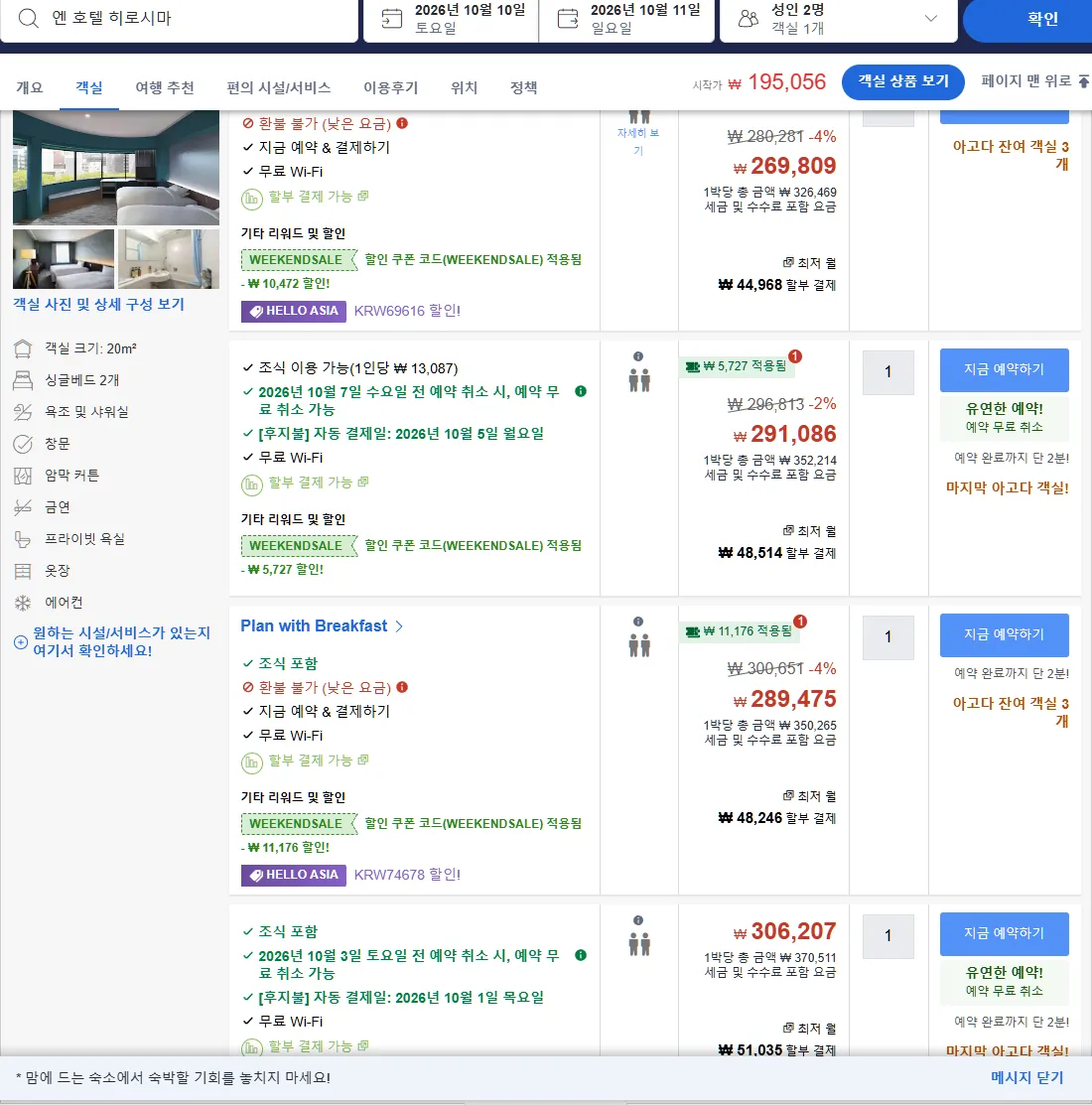
Task: Click the guests people icon
Action: pyautogui.click(x=749, y=18)
